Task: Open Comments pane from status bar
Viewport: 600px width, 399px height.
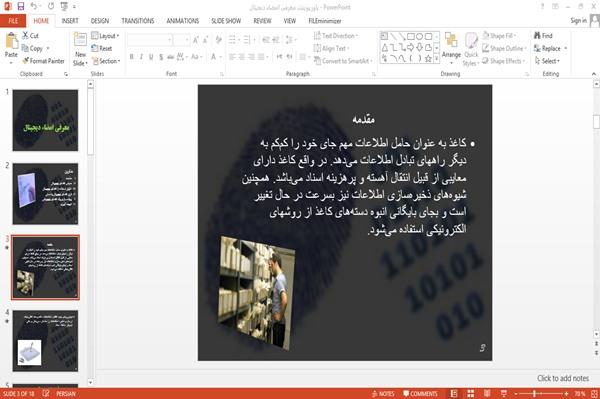Action: coord(420,394)
